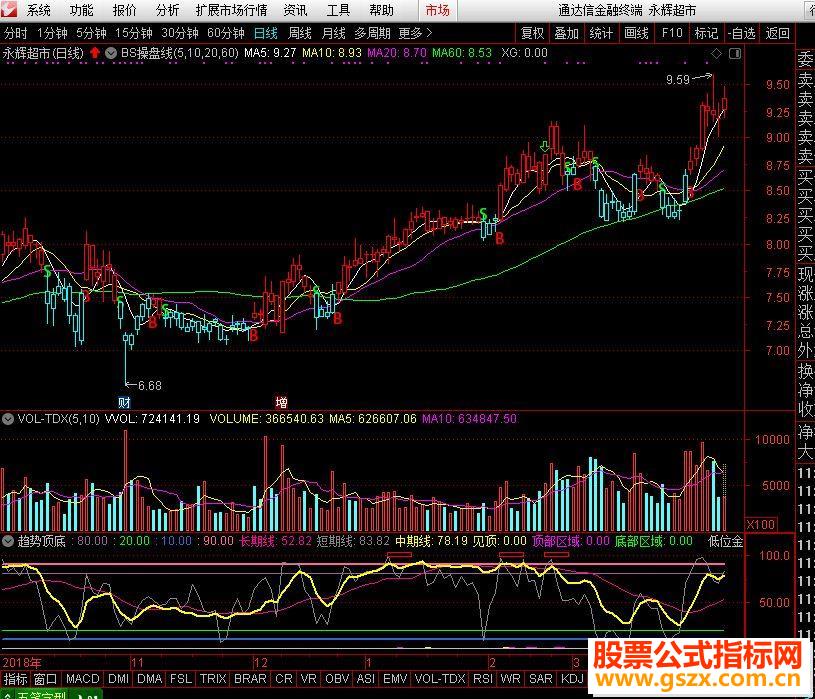
Task: Select the 周线 weekly period
Action: [x=299, y=33]
